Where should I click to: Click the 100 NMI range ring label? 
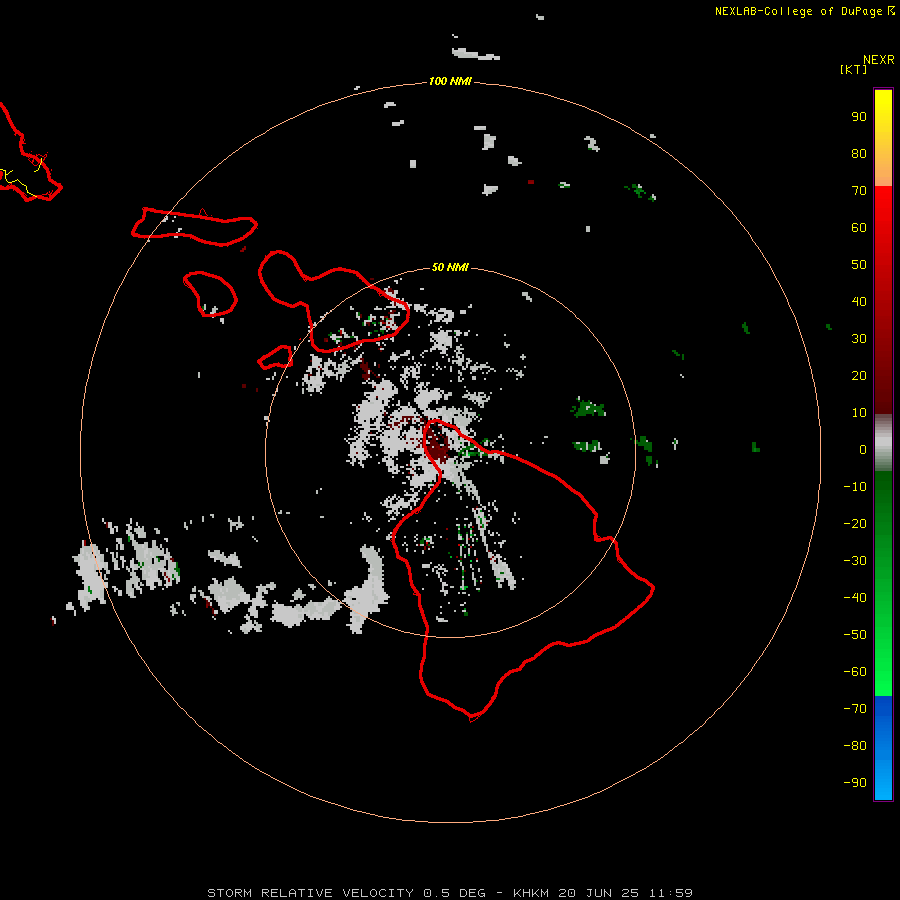pyautogui.click(x=450, y=82)
